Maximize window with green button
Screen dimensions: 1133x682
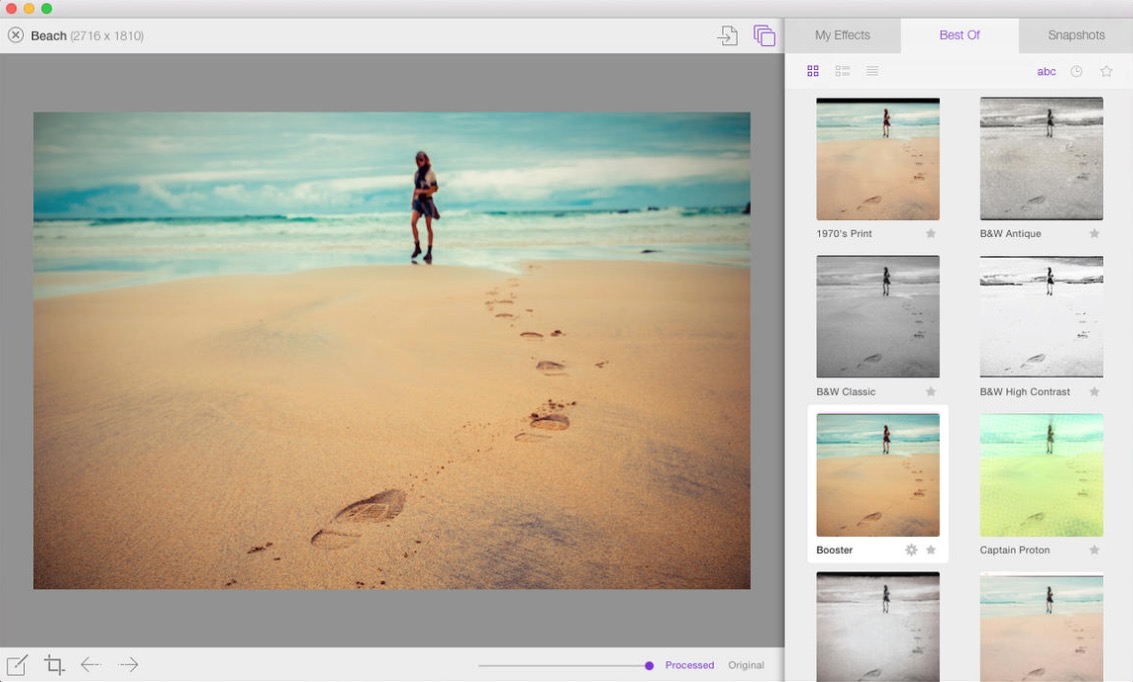(x=47, y=9)
